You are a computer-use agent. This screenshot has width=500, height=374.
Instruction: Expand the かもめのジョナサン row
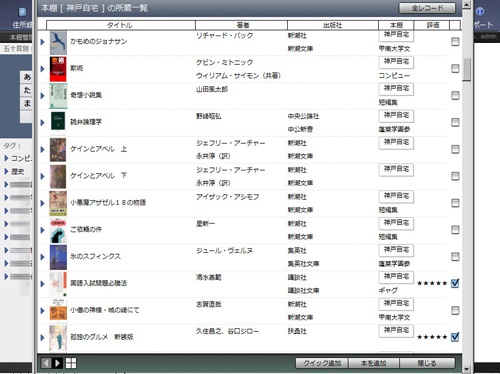click(43, 42)
